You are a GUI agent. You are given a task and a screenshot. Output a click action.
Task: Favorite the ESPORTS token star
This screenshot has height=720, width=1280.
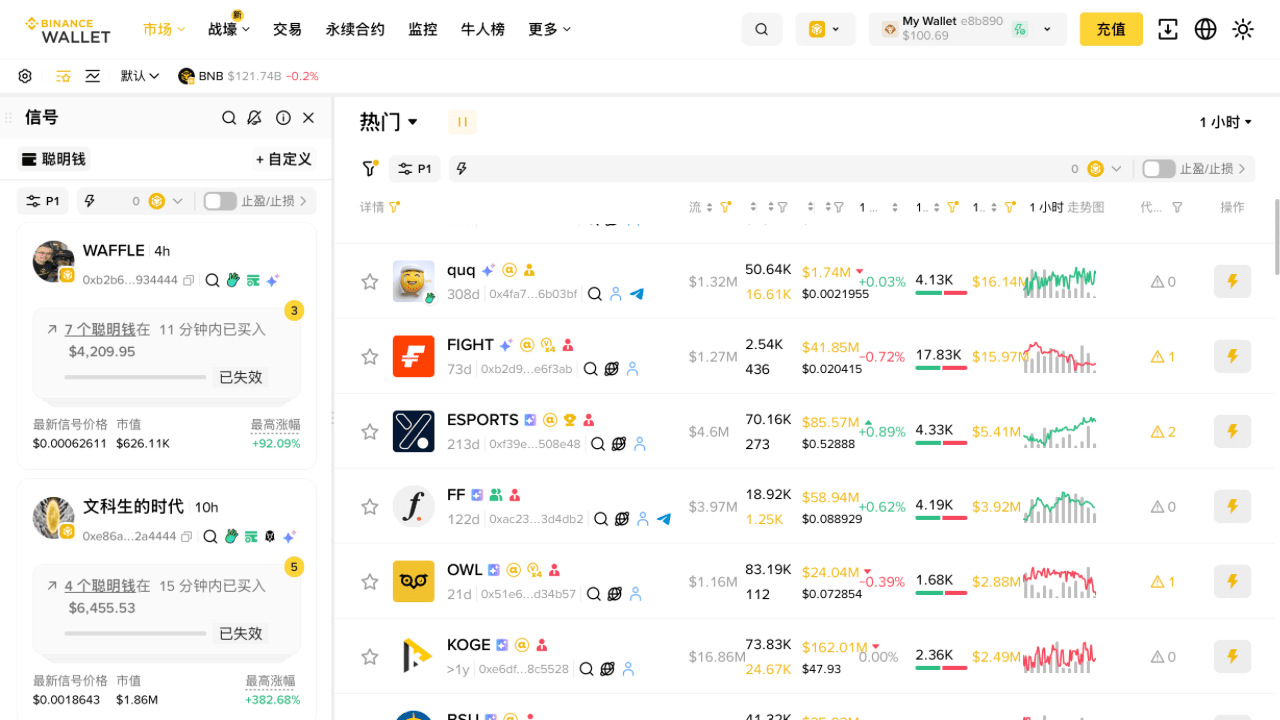[370, 432]
